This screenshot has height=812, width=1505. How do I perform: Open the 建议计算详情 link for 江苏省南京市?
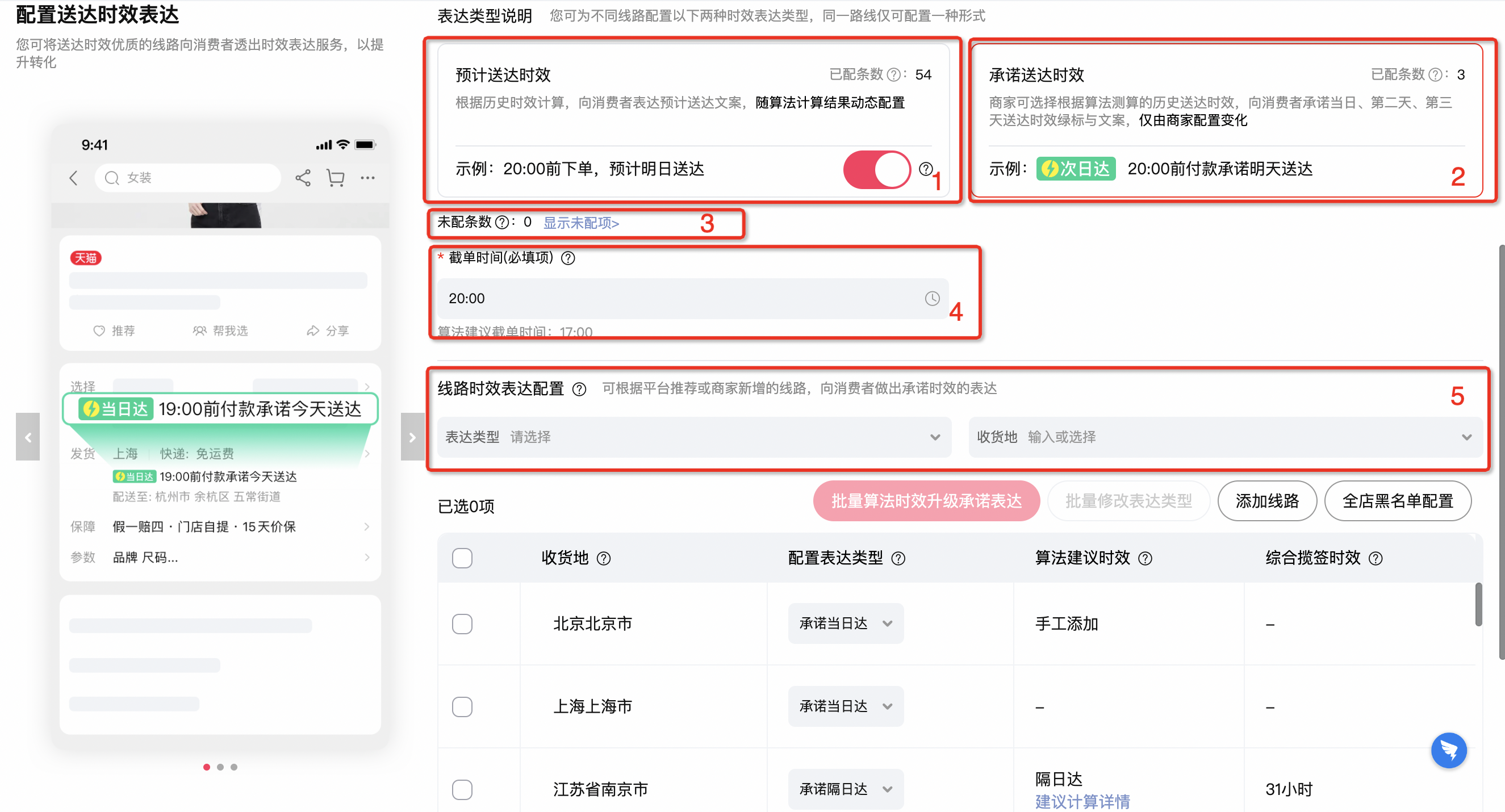pos(1082,801)
